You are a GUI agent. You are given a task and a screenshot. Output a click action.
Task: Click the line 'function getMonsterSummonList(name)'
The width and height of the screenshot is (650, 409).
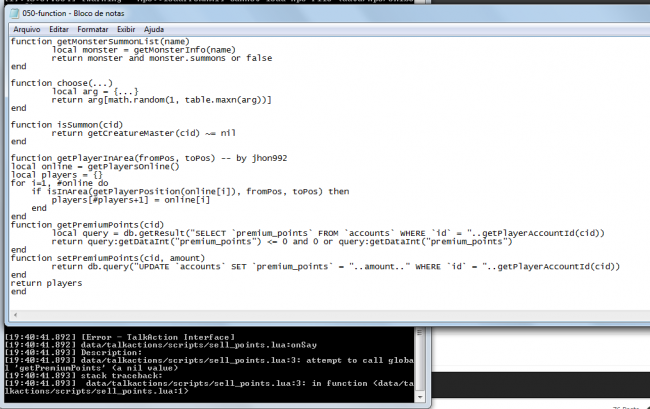click(x=100, y=41)
